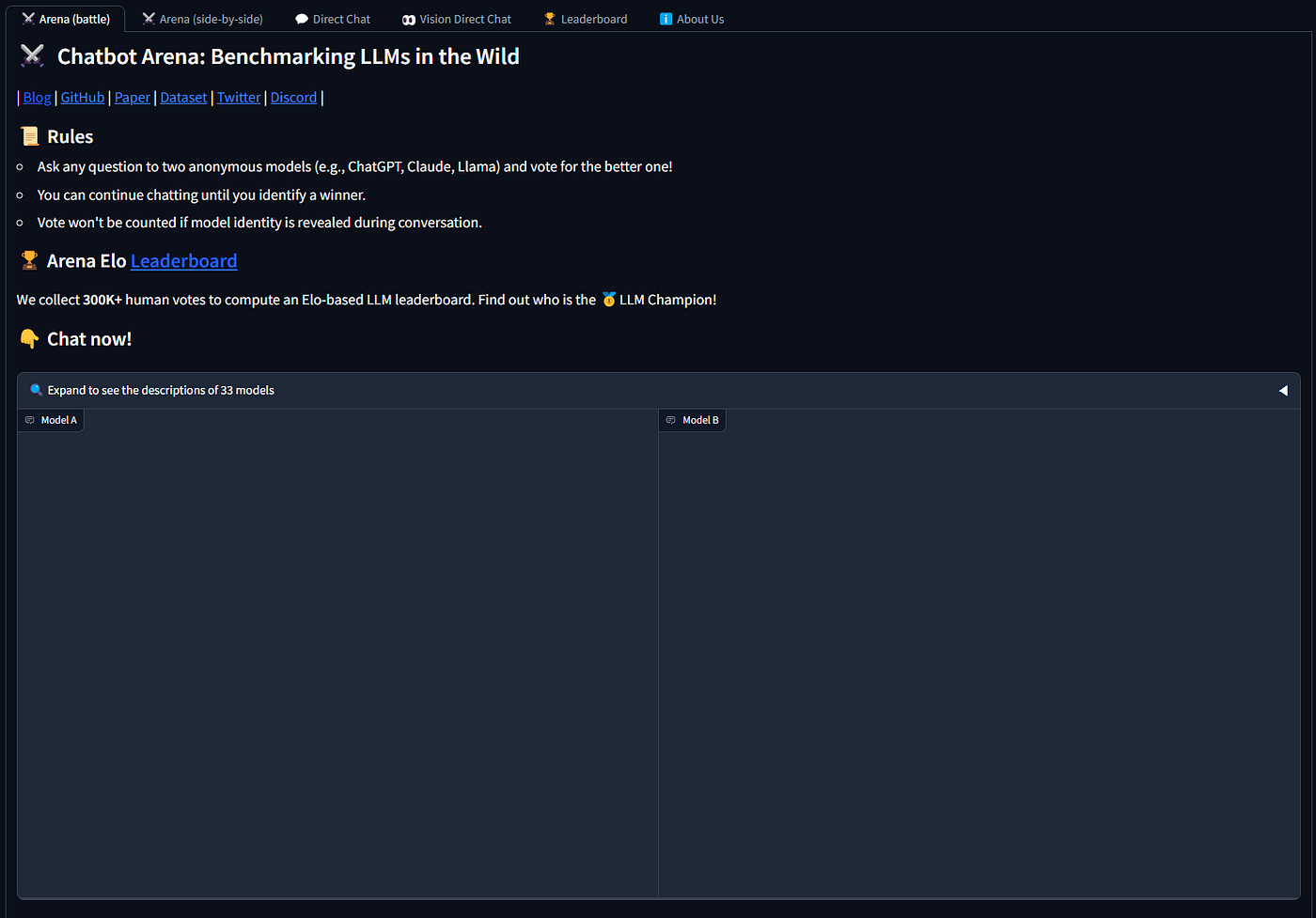Click the chat icon on the Model A label
1316x918 pixels.
click(31, 420)
